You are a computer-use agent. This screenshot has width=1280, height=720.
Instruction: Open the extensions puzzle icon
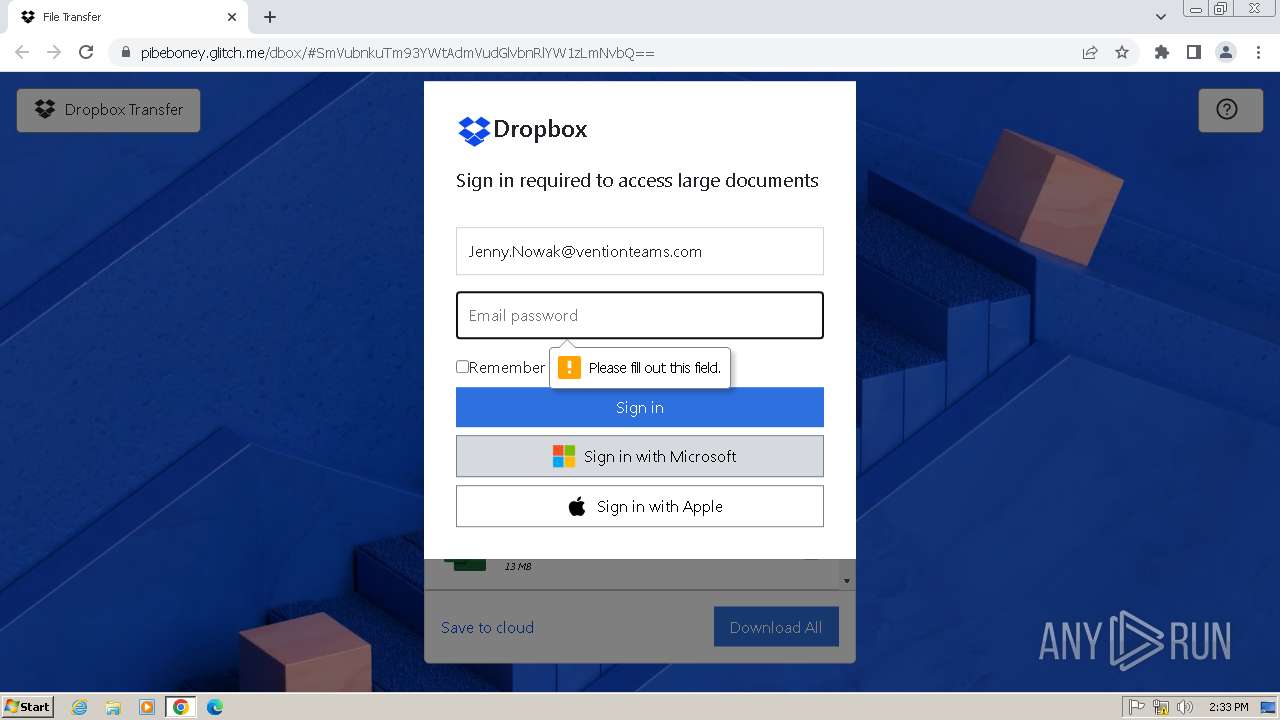1161,52
